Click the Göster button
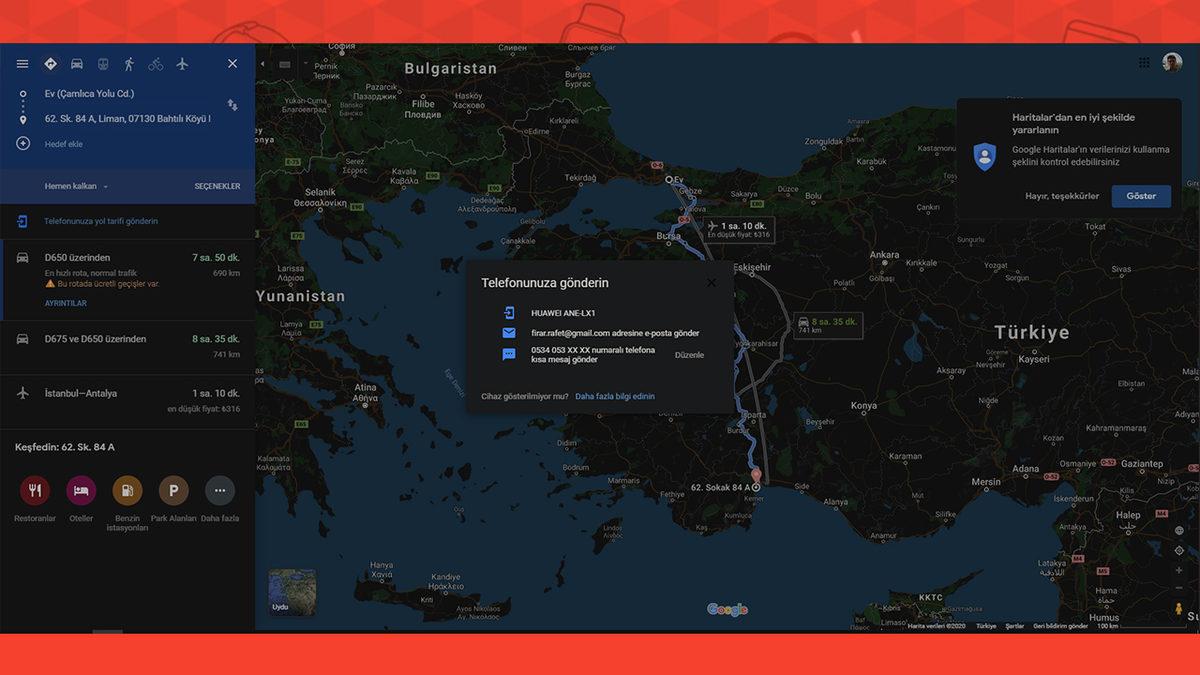 coord(1140,196)
